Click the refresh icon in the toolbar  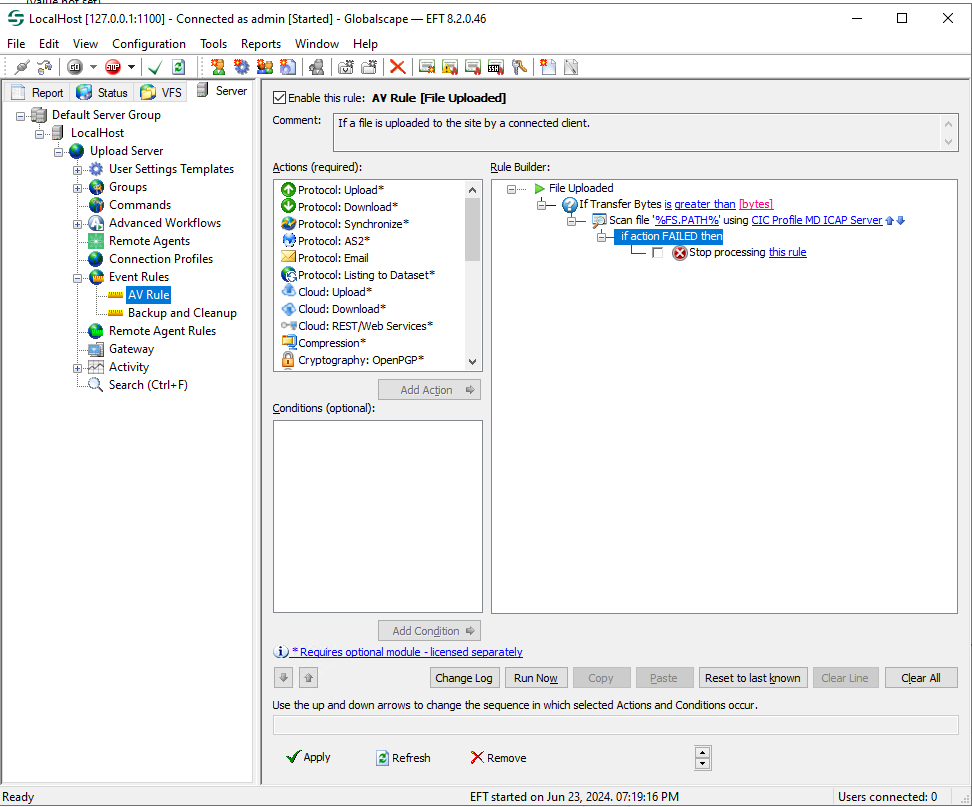(x=179, y=67)
